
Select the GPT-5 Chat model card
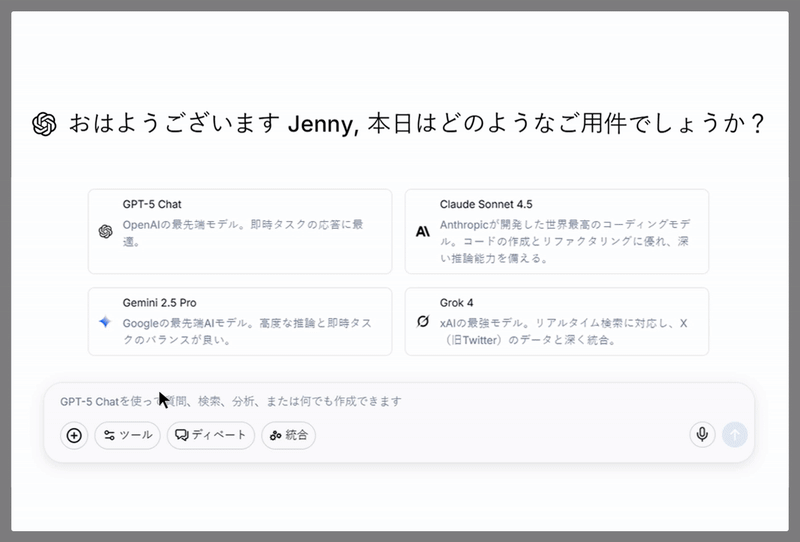coord(240,231)
